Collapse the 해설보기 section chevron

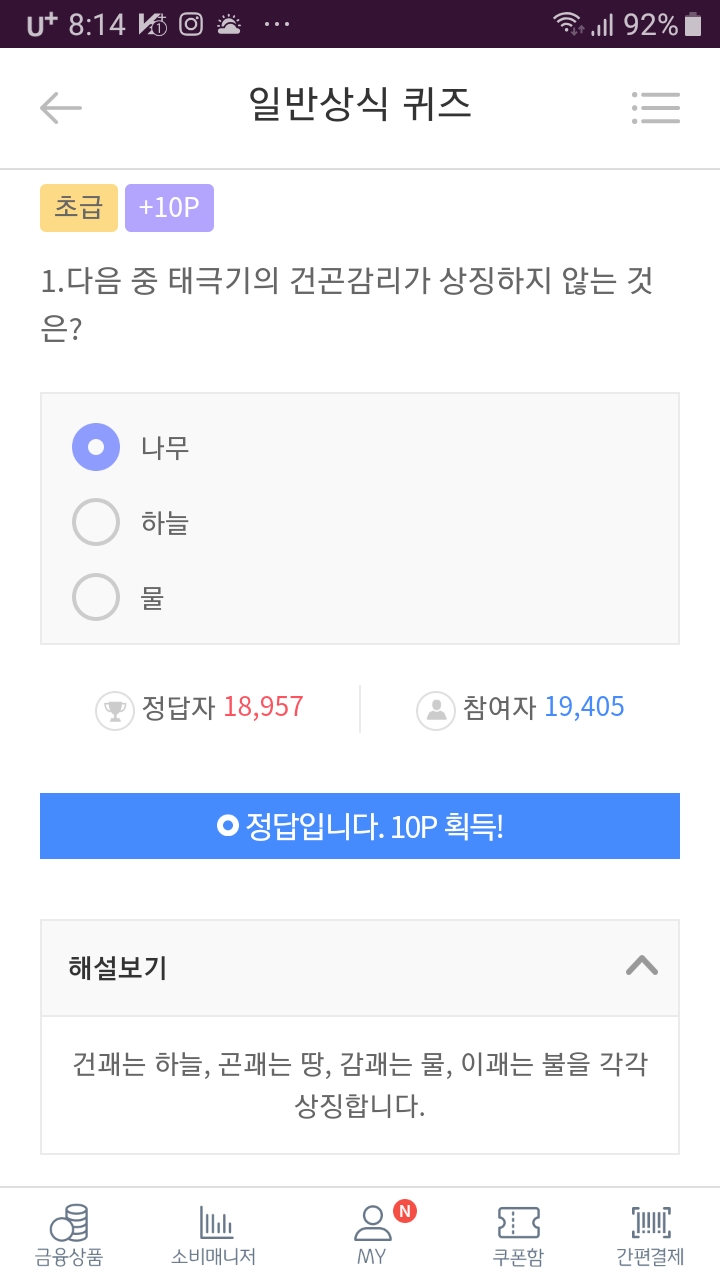(x=641, y=966)
